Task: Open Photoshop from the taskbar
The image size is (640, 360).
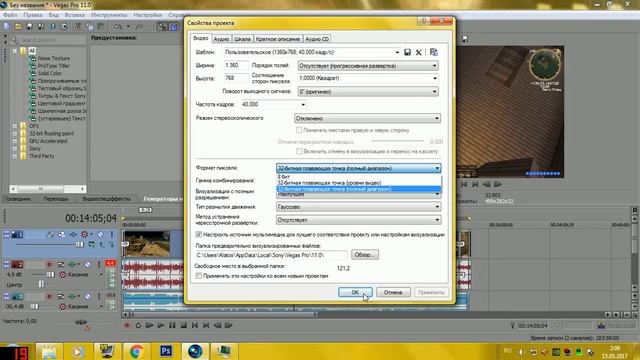Action: (166, 351)
